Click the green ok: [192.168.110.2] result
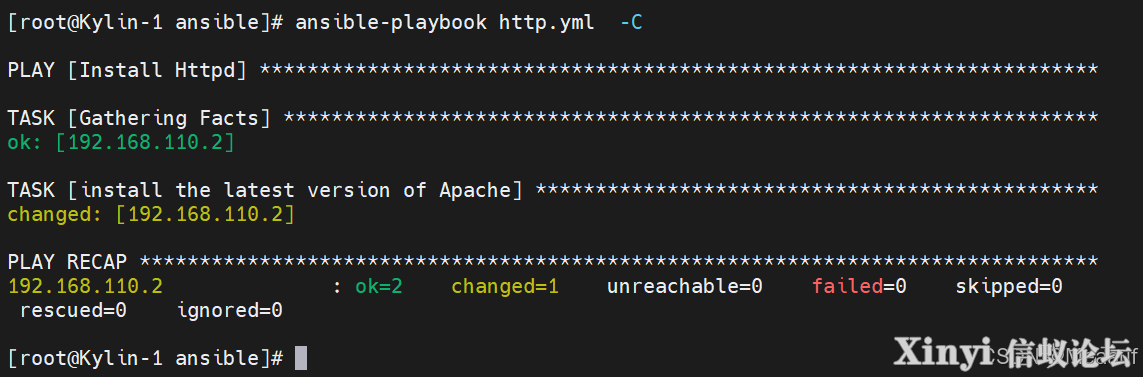The height and width of the screenshot is (377, 1143). click(x=121, y=142)
